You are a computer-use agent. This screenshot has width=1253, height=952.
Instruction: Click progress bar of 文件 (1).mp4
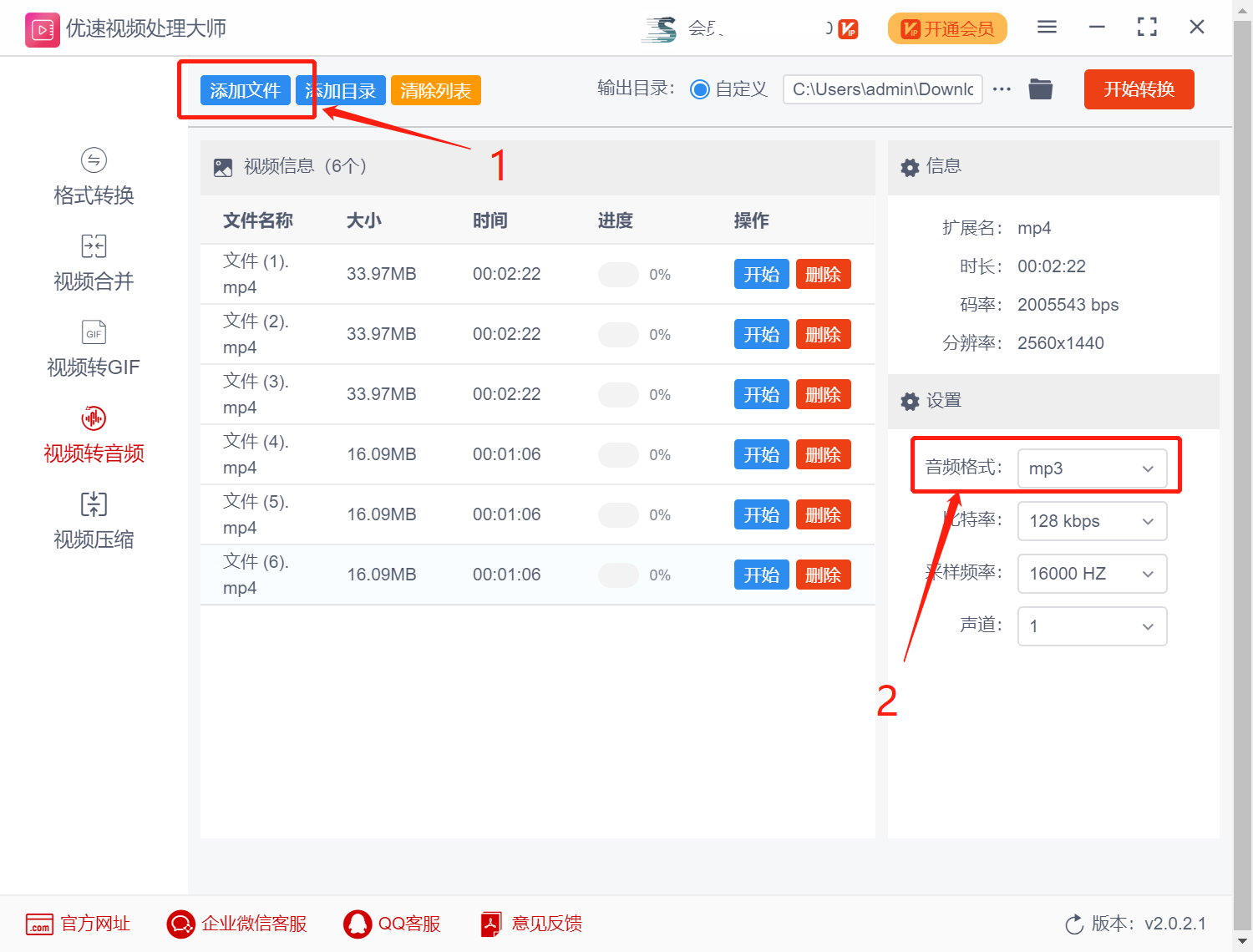click(x=619, y=274)
